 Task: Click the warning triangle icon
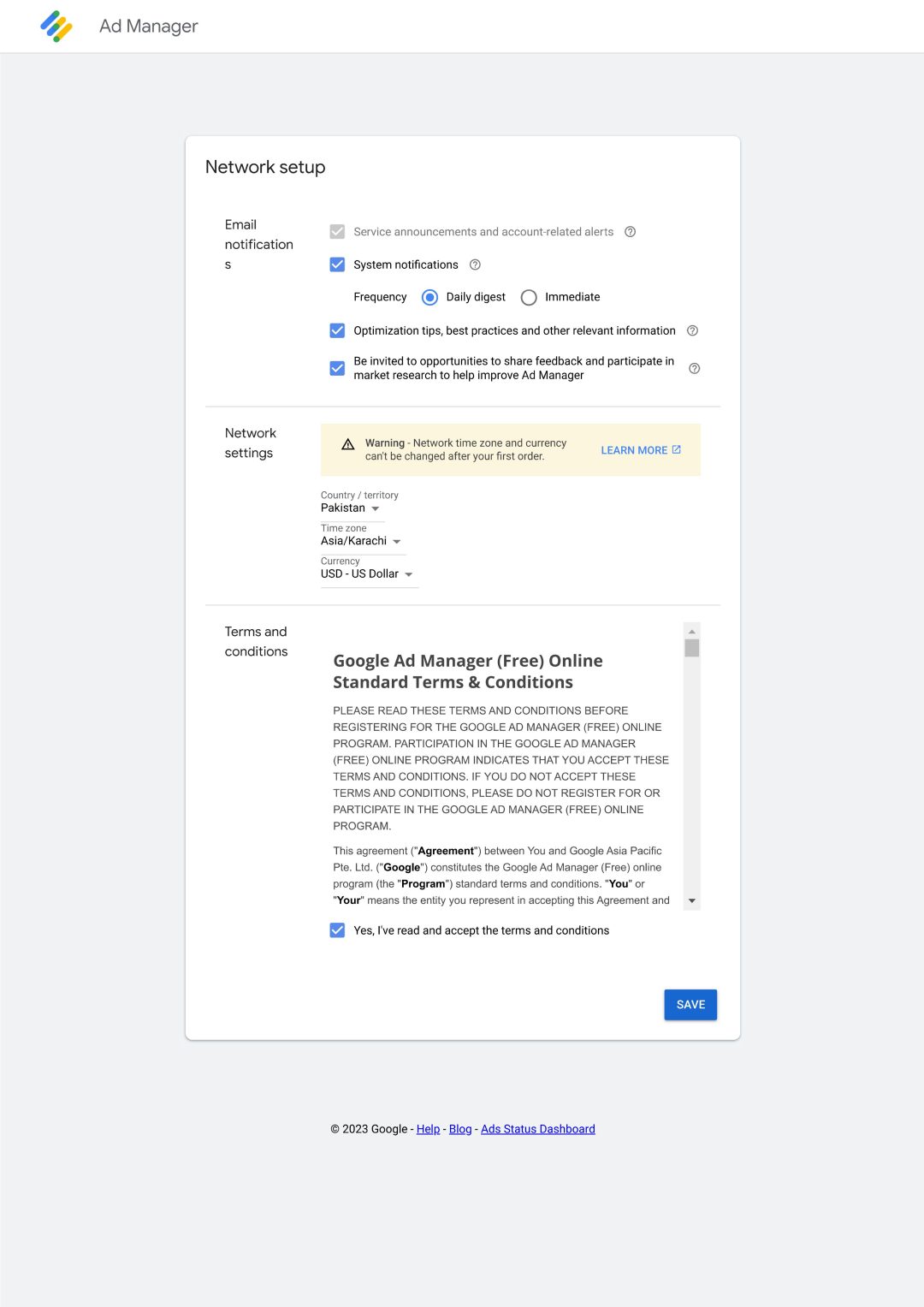[347, 443]
